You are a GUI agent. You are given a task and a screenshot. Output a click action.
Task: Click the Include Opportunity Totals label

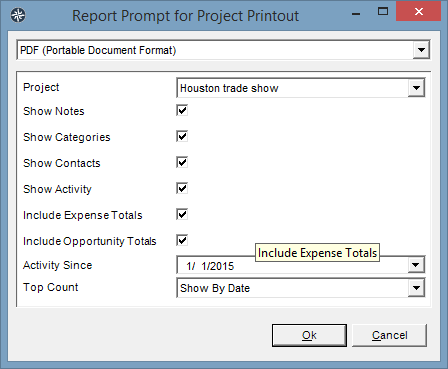[x=90, y=241]
